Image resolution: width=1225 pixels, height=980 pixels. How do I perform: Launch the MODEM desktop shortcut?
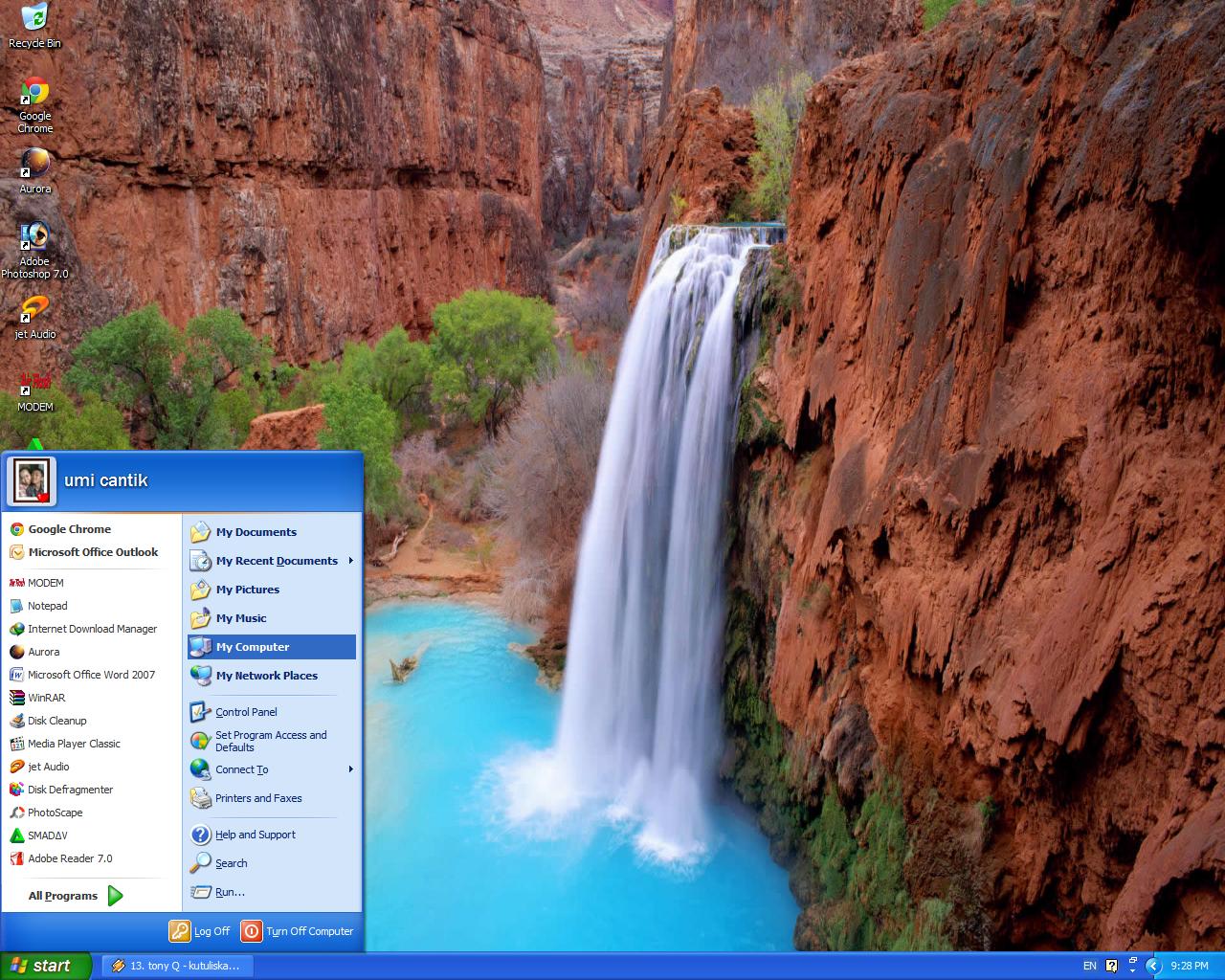(x=34, y=386)
